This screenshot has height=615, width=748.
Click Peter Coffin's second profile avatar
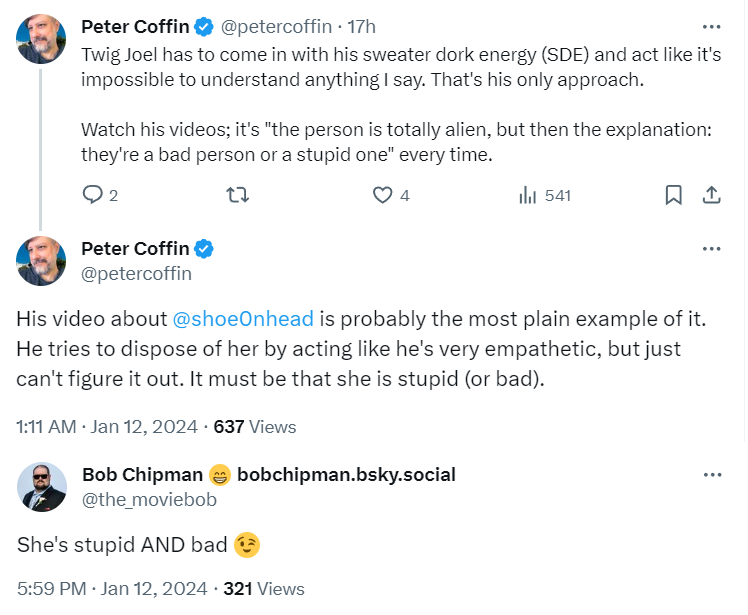[41, 261]
